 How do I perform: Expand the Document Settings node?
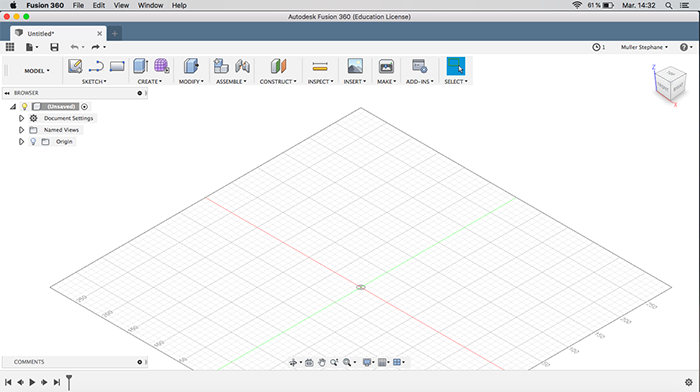click(21, 118)
